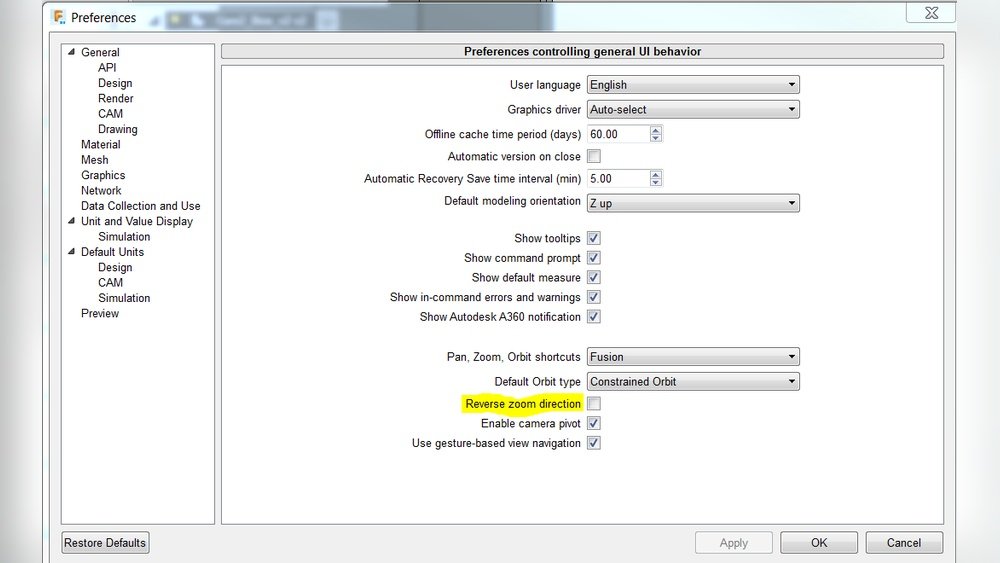Open the User language dropdown
Screen dimensions: 1000x563
coord(693,85)
